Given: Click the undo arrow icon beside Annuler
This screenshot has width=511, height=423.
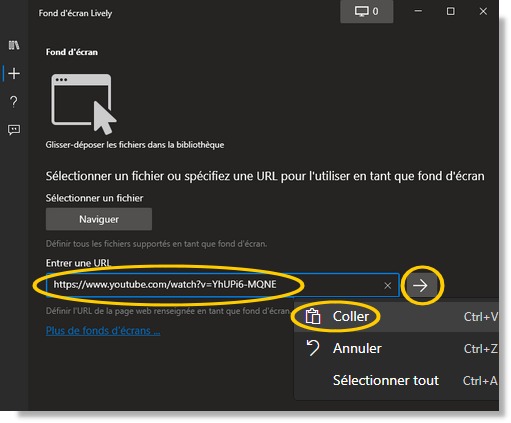Looking at the screenshot, I should pyautogui.click(x=313, y=348).
